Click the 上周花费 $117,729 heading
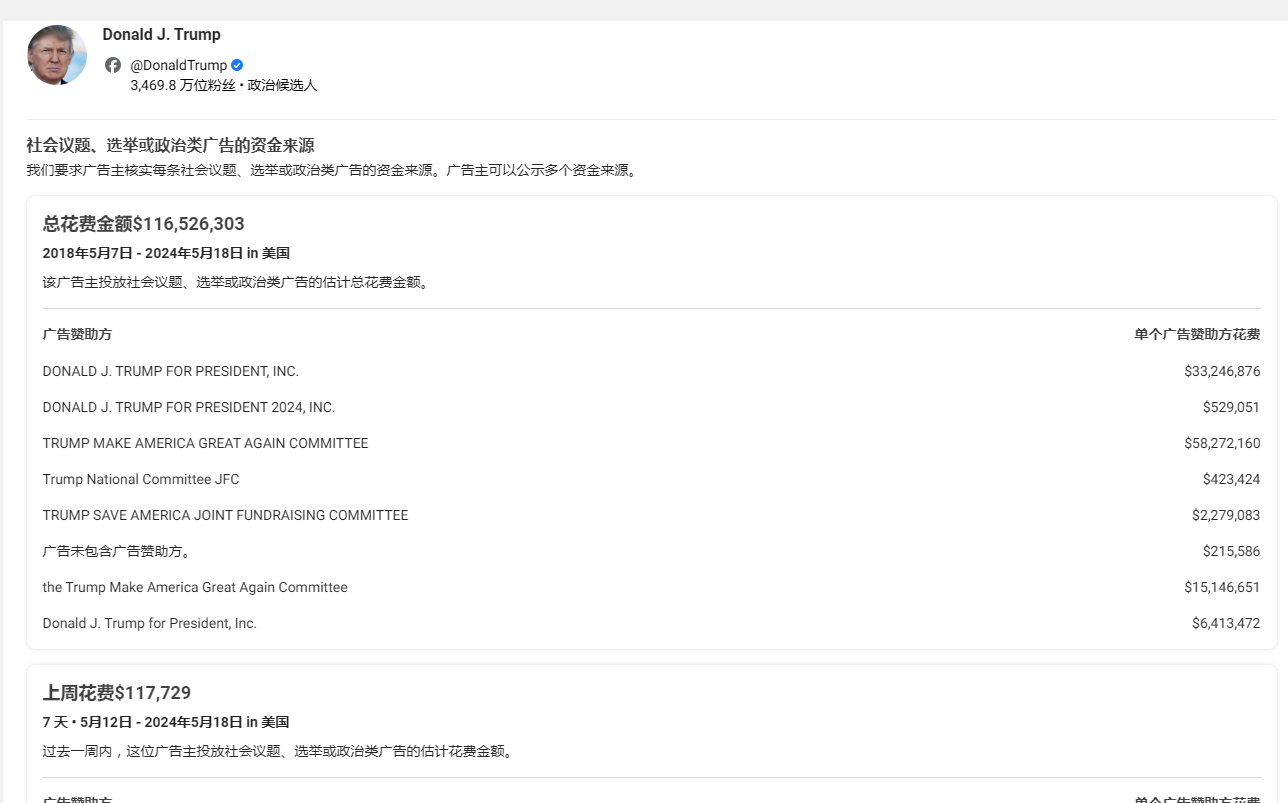Image resolution: width=1288 pixels, height=803 pixels. [116, 693]
